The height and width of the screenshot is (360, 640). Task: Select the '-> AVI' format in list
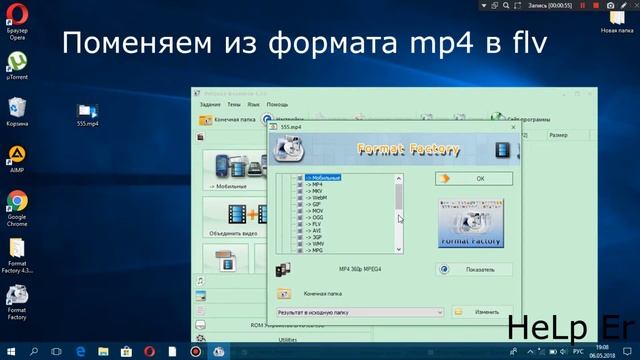pyautogui.click(x=313, y=231)
